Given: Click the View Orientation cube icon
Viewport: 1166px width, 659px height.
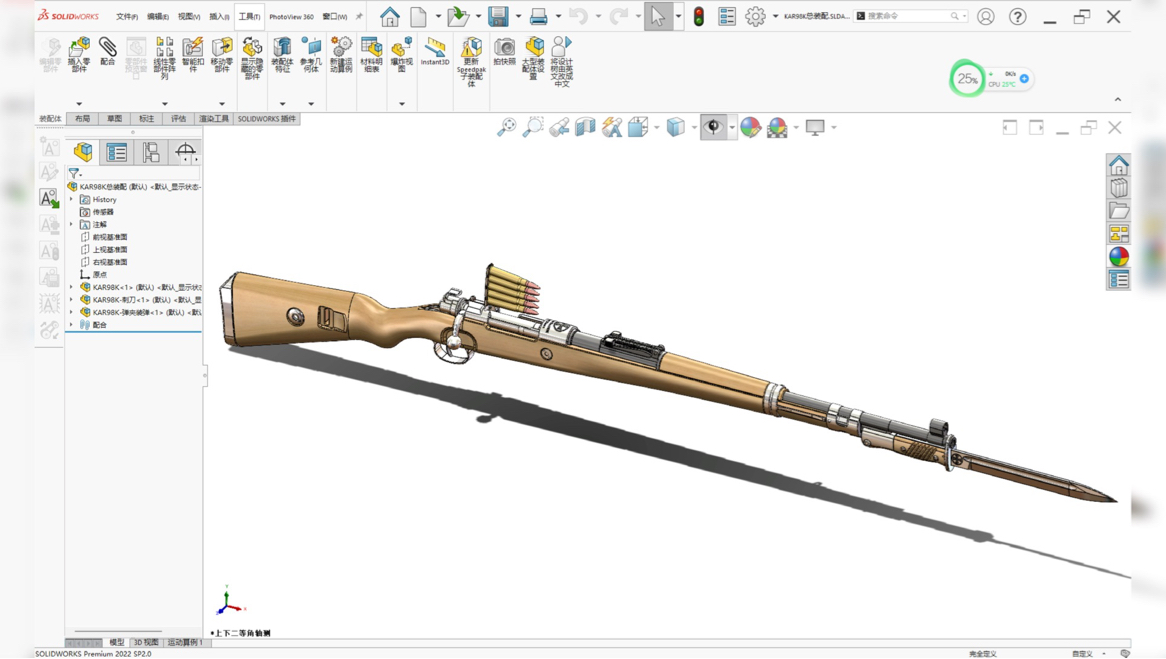Looking at the screenshot, I should 637,127.
